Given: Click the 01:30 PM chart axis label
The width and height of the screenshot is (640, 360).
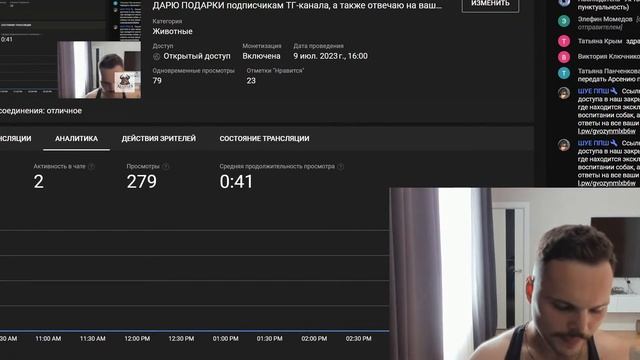Looking at the screenshot, I should [x=269, y=339].
